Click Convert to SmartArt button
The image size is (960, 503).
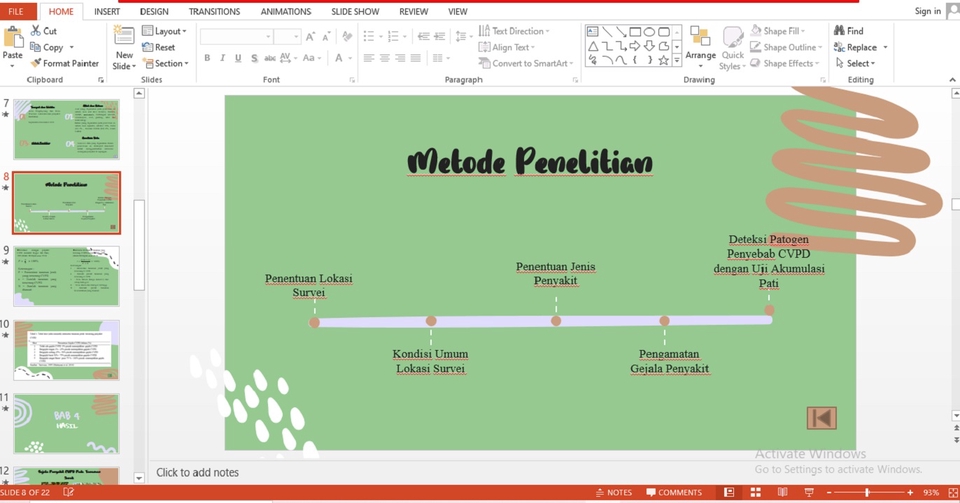point(525,63)
